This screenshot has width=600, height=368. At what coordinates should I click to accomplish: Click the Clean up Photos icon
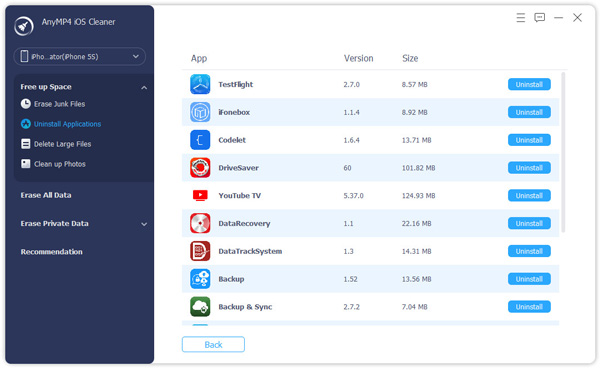tap(26, 164)
